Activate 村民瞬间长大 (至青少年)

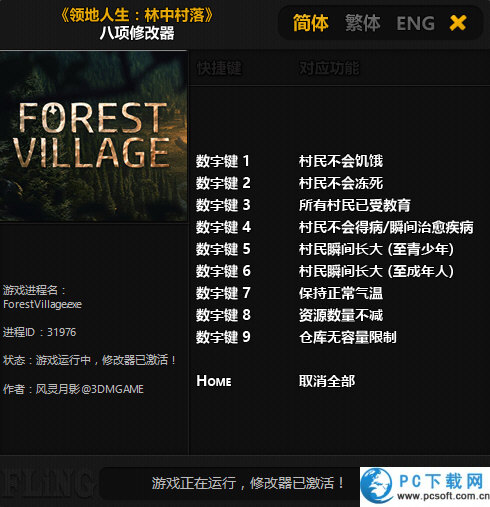(376, 249)
